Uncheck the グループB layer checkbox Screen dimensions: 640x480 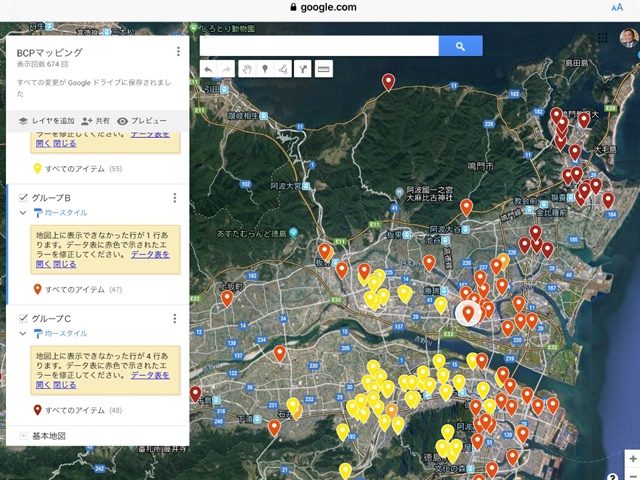point(24,198)
